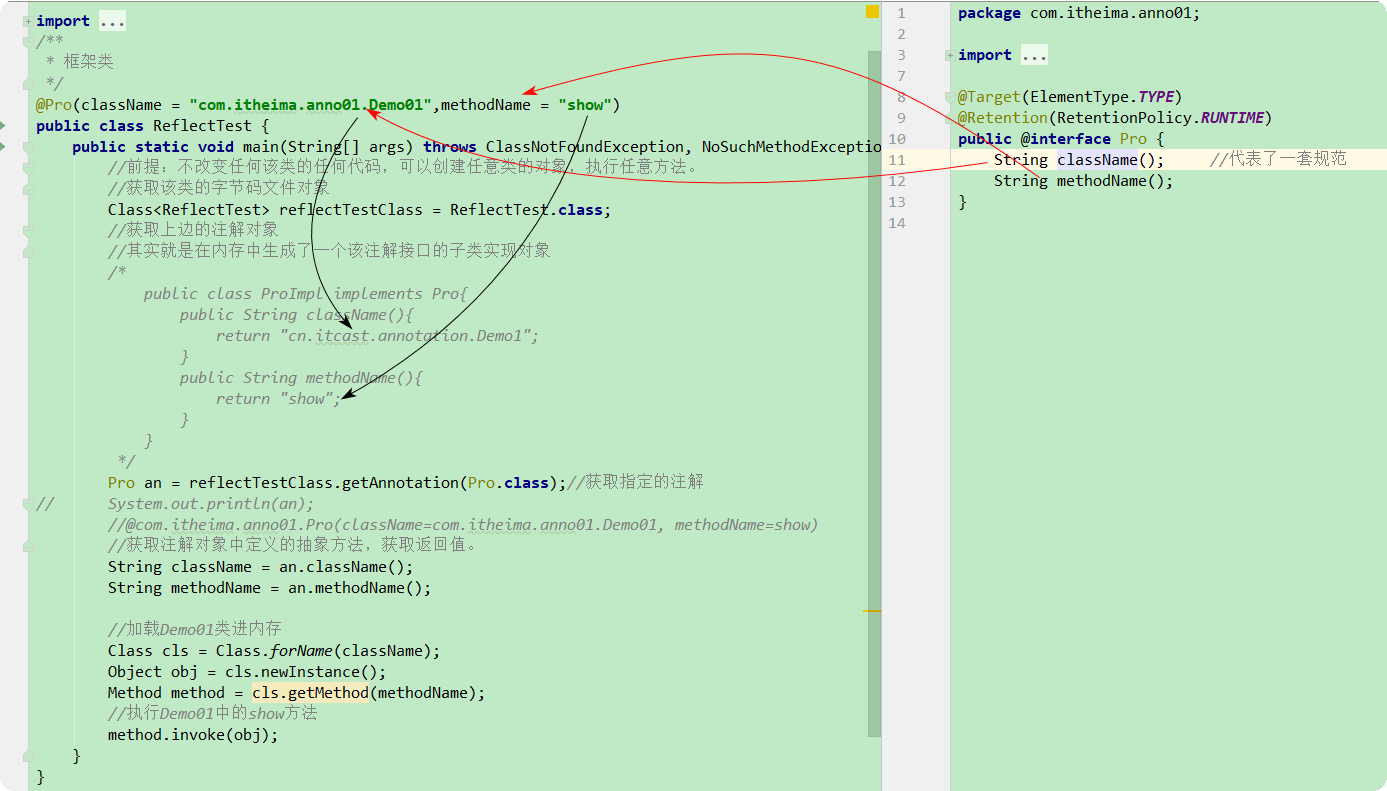This screenshot has width=1387, height=791.
Task: Click the vertical scrollbar of the ReflectTest editor
Action: tap(874, 394)
